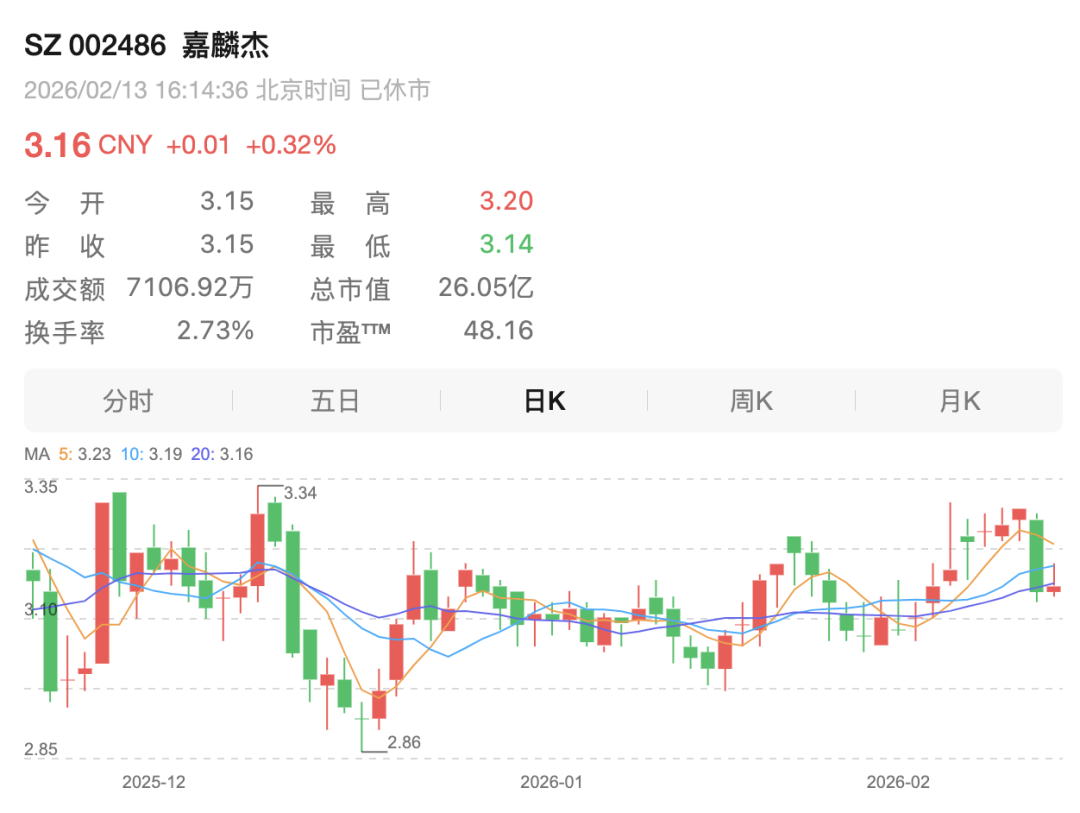Screen dimensions: 1080x813
Task: Click the current price 3.16
Action: (58, 145)
